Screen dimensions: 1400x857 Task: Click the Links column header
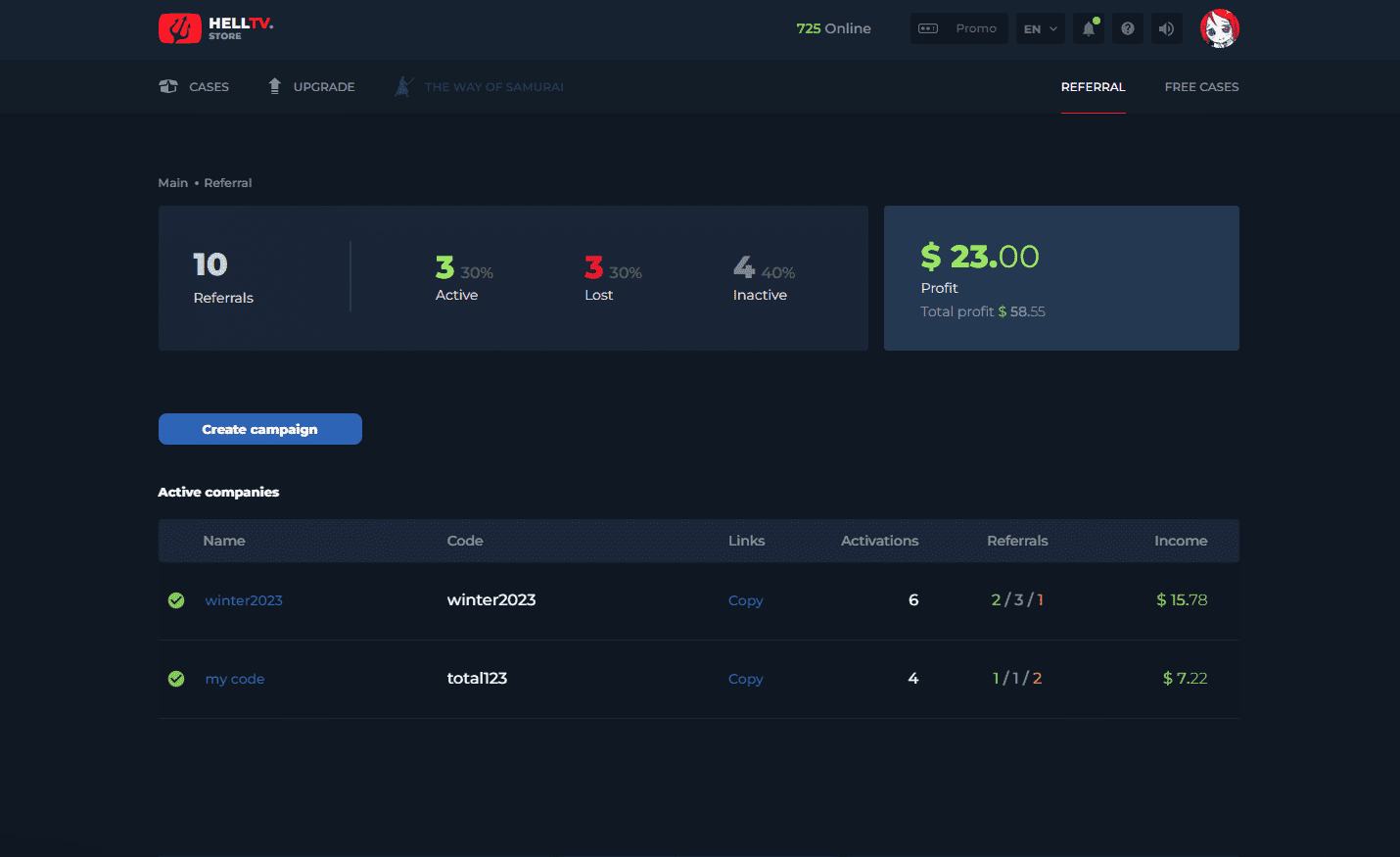[747, 541]
